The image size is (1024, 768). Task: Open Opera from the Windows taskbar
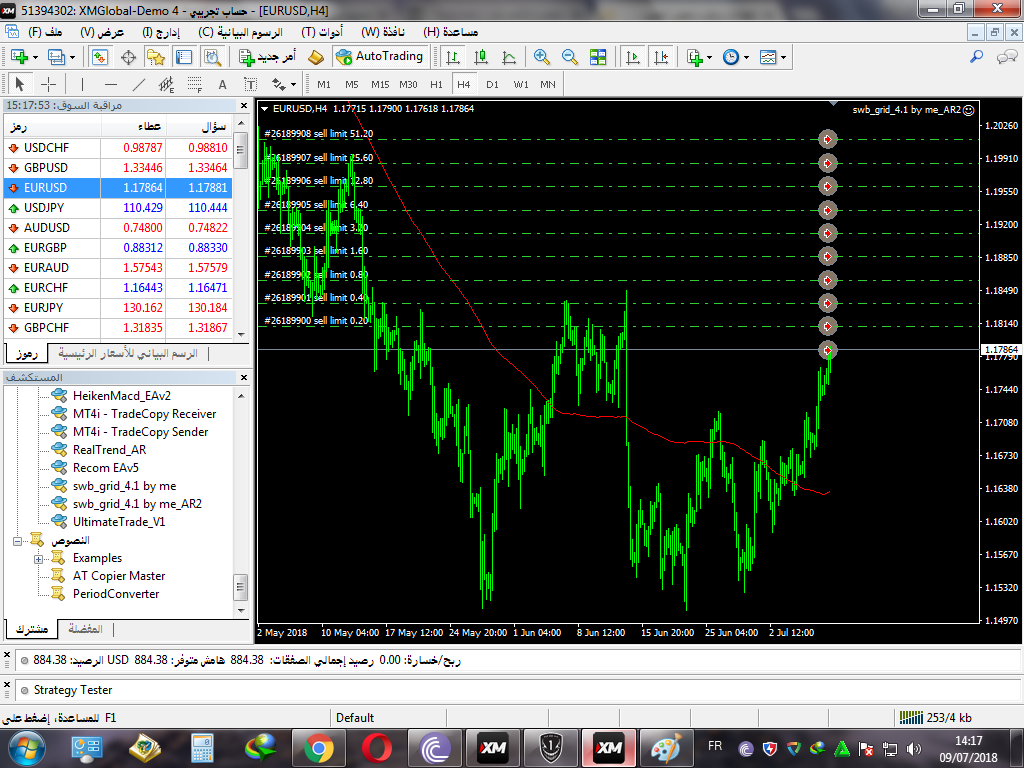[x=377, y=748]
